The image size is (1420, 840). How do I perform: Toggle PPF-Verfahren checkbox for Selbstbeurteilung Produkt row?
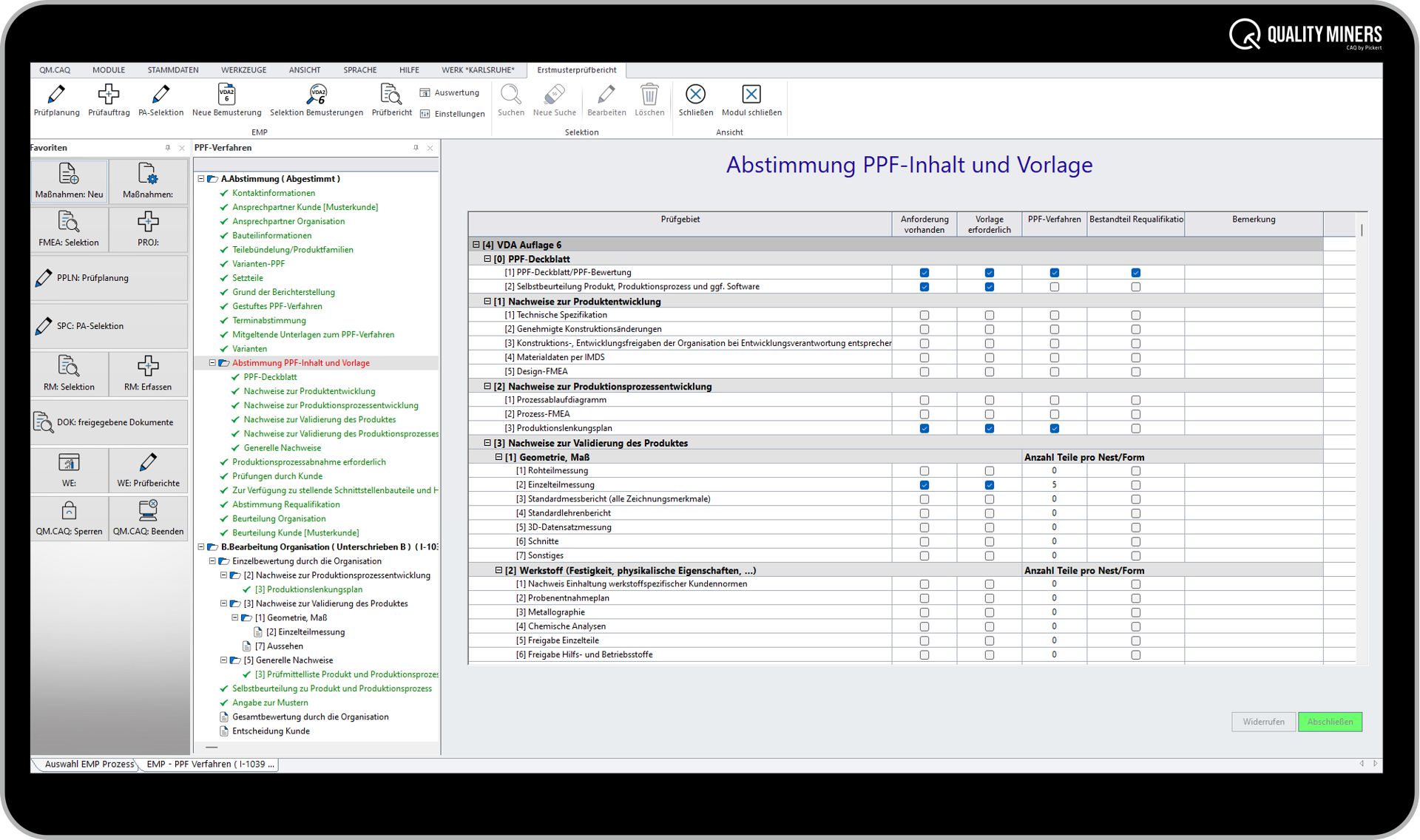click(1054, 287)
